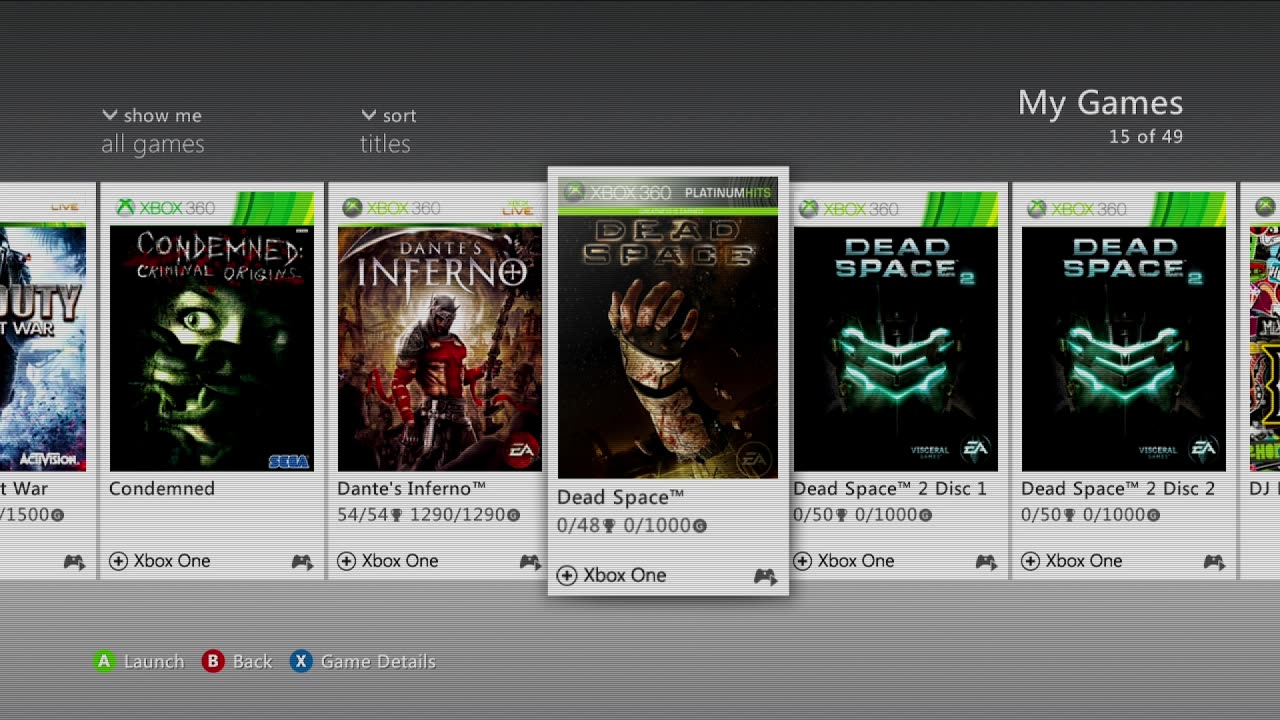Click the Xbox 360 logo on Condemned banner
This screenshot has width=1280, height=720.
(x=166, y=208)
